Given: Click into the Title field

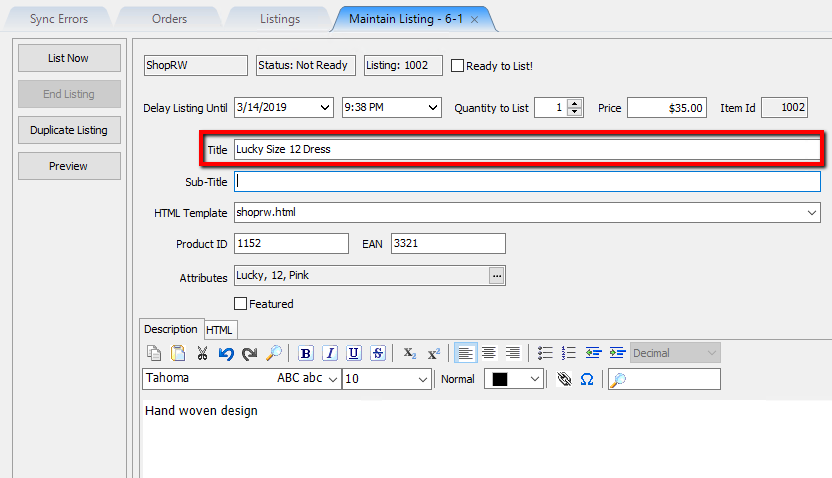Looking at the screenshot, I should tap(527, 150).
